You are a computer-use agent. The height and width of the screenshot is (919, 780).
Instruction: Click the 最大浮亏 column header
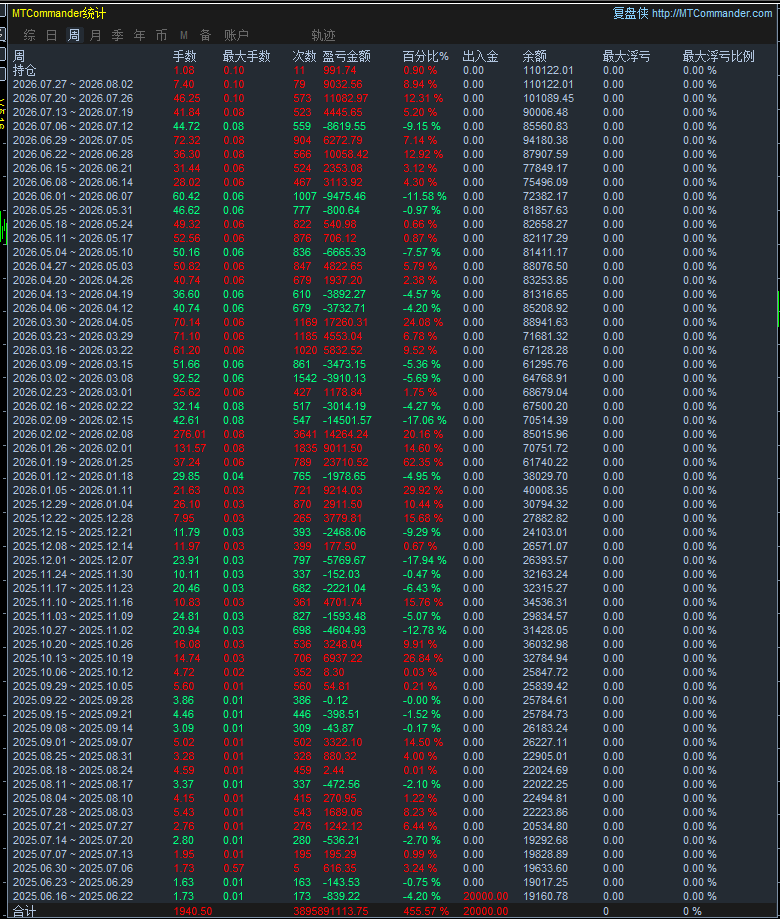[626, 56]
